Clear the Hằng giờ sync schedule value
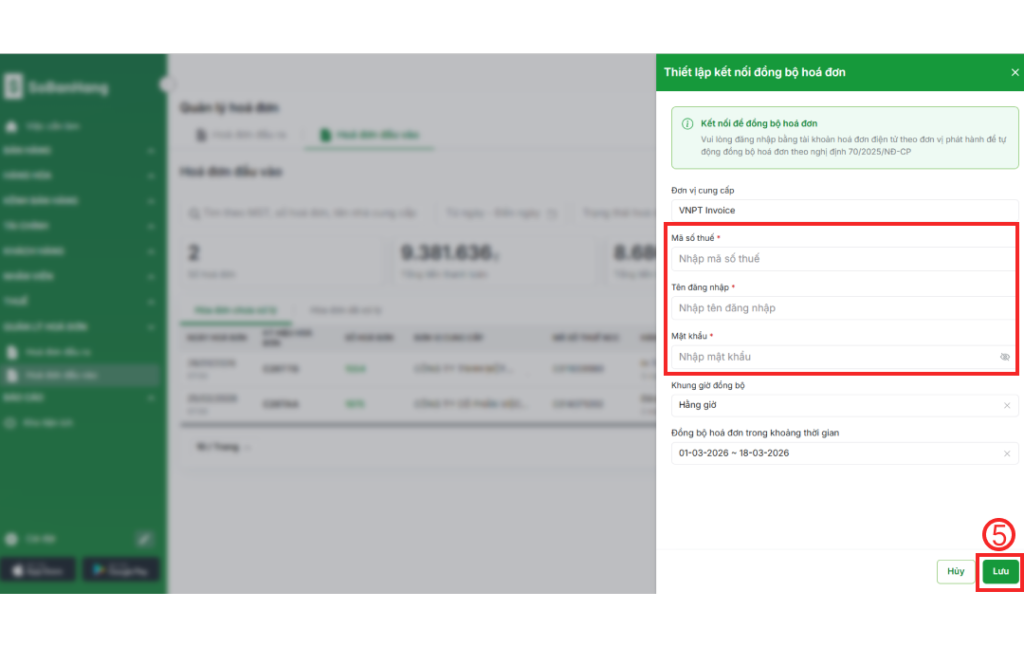The width and height of the screenshot is (1024, 647). (1006, 405)
